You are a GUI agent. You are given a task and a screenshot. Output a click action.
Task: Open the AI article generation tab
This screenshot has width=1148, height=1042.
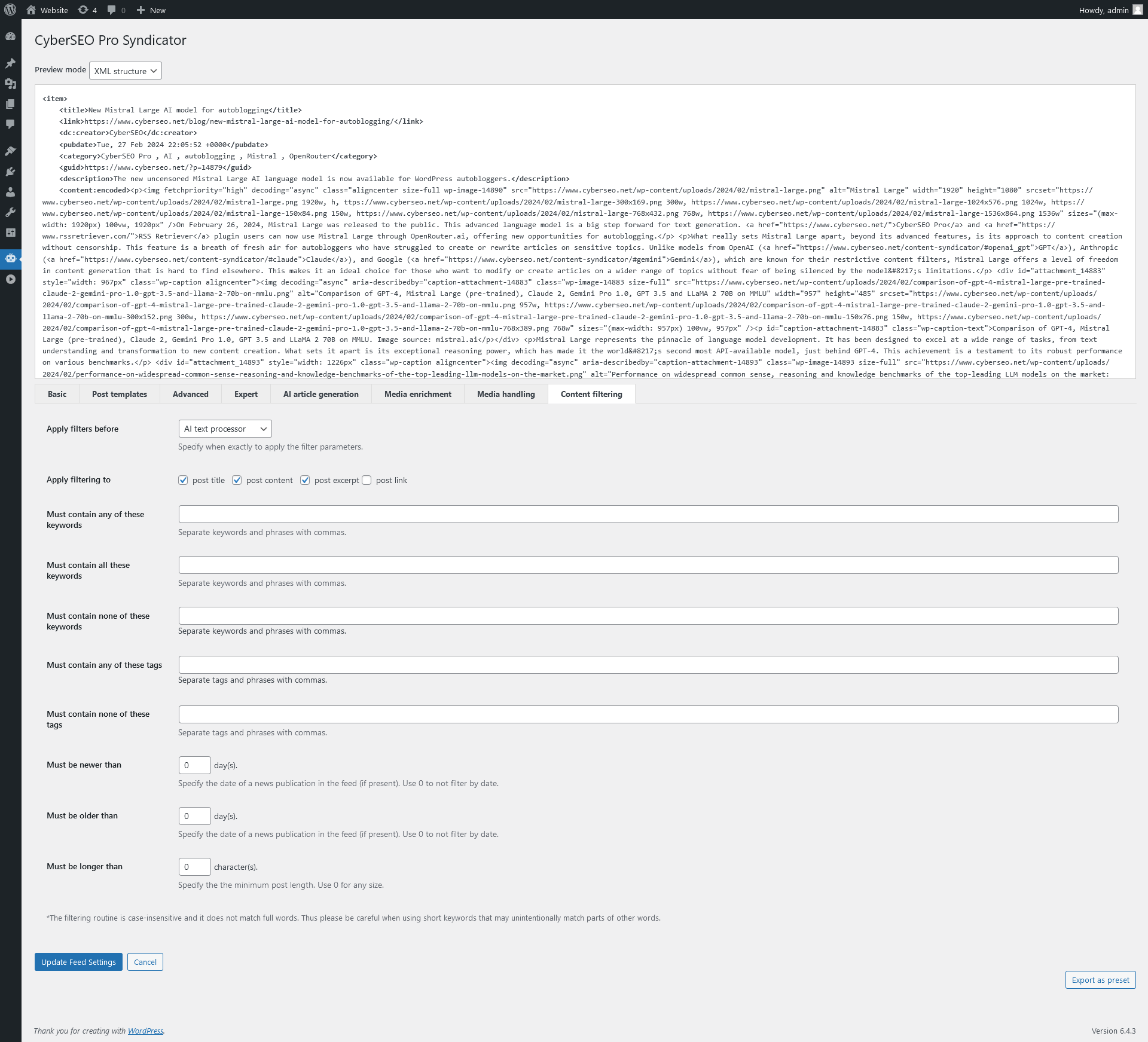coord(321,394)
